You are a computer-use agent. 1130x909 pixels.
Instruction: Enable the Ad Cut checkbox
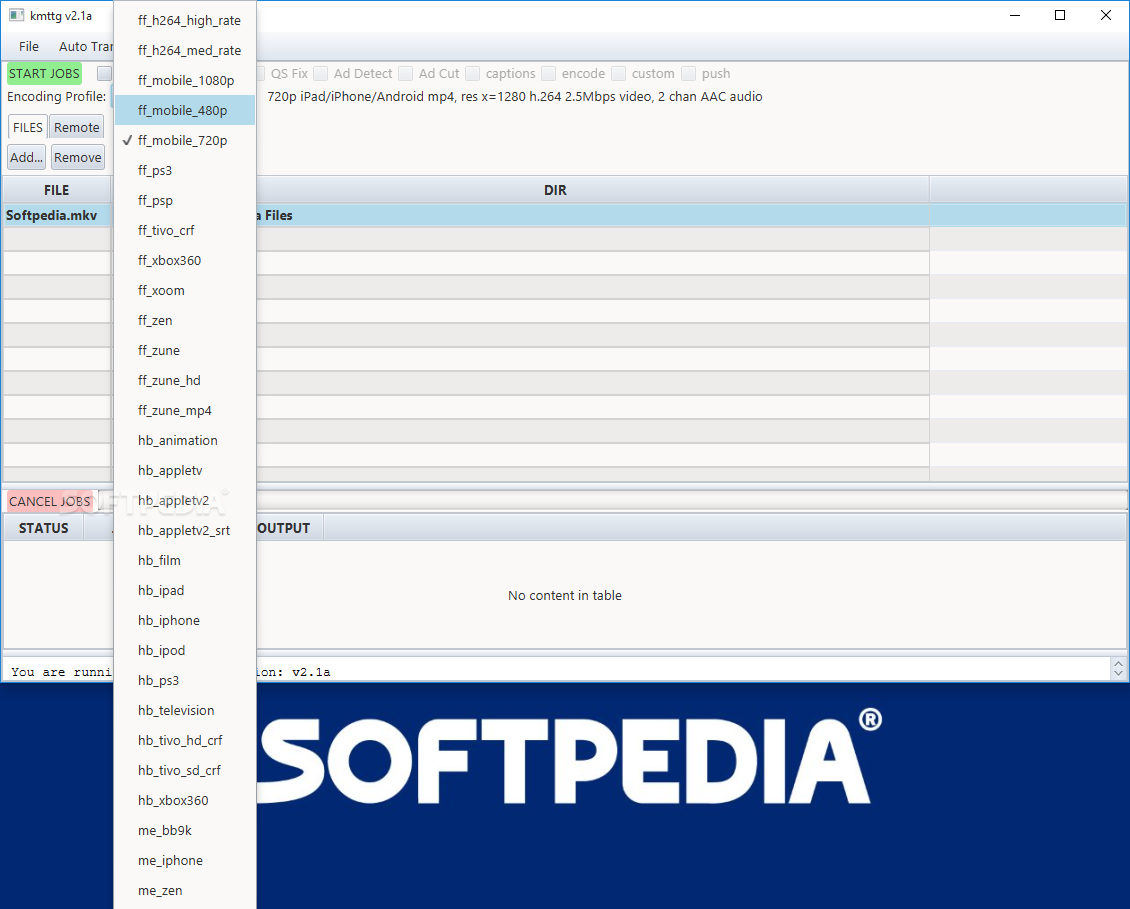click(406, 74)
